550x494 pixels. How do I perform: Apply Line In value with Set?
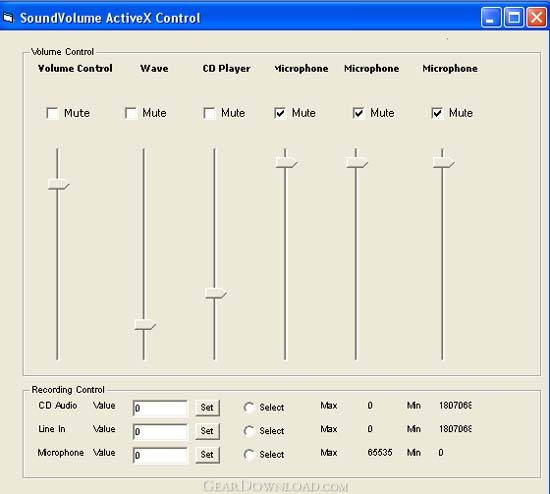click(207, 431)
